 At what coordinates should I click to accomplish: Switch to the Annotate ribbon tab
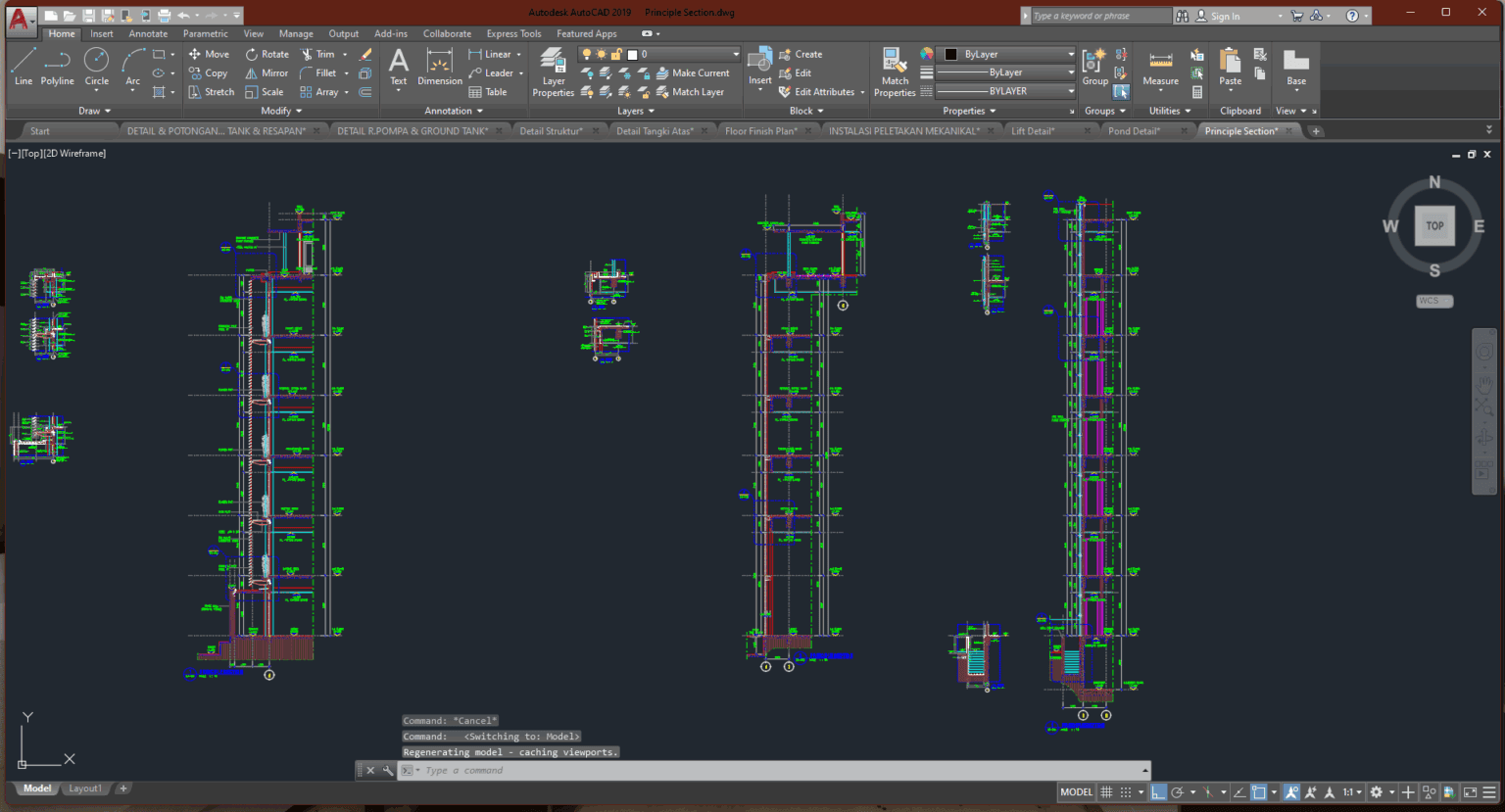tap(148, 32)
